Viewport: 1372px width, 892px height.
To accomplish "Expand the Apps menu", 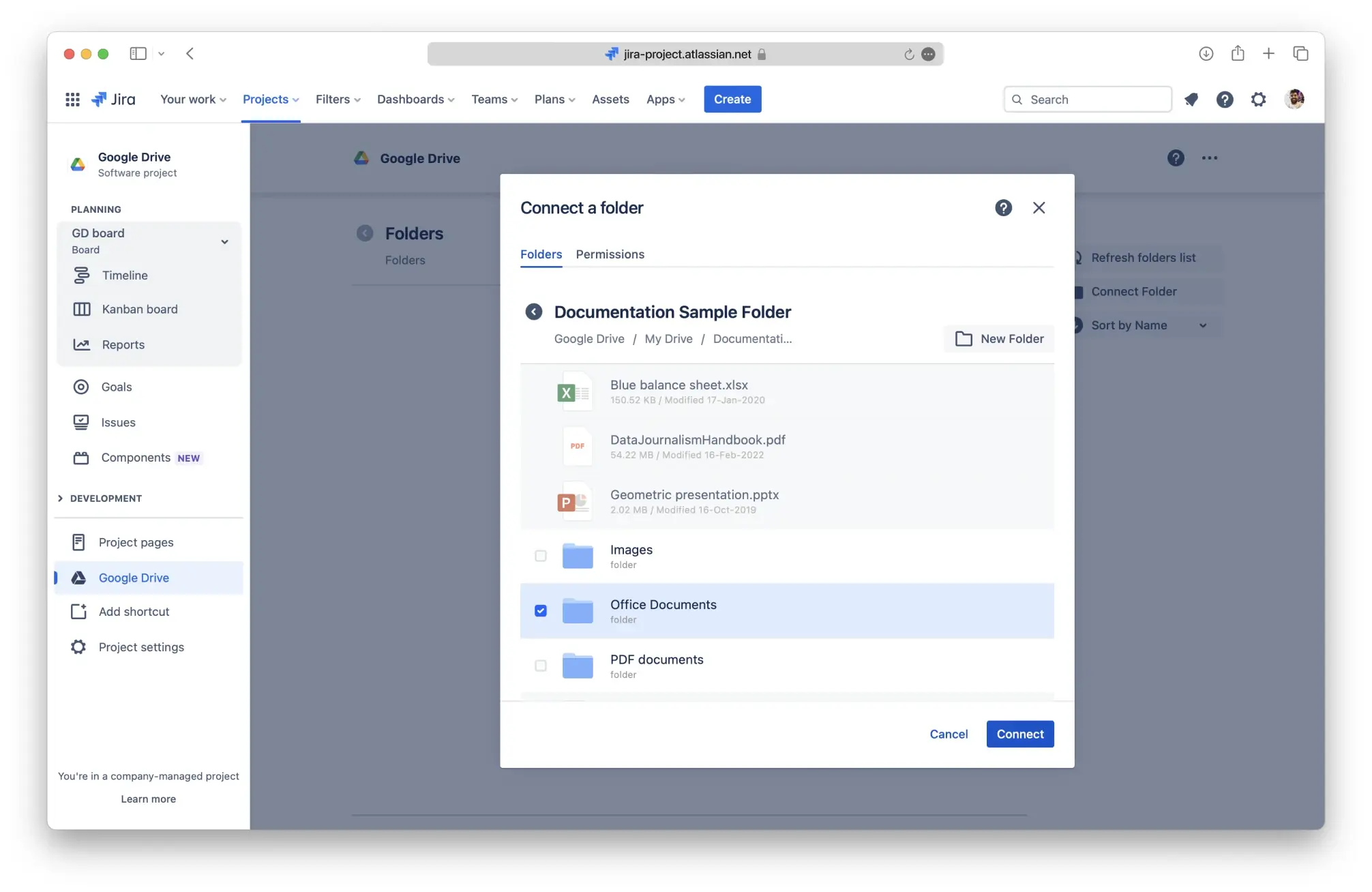I will (x=666, y=100).
